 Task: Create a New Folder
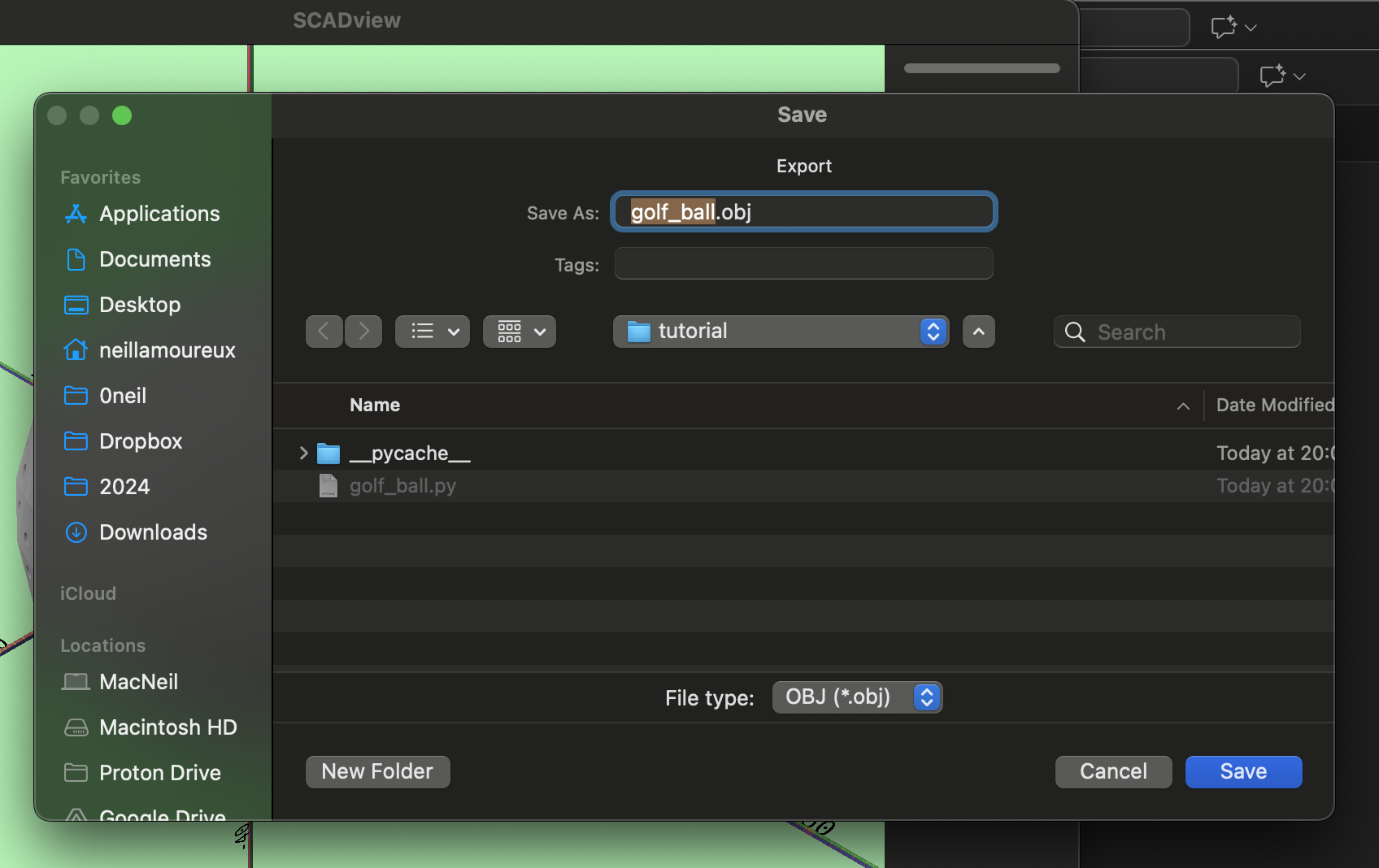pos(377,771)
